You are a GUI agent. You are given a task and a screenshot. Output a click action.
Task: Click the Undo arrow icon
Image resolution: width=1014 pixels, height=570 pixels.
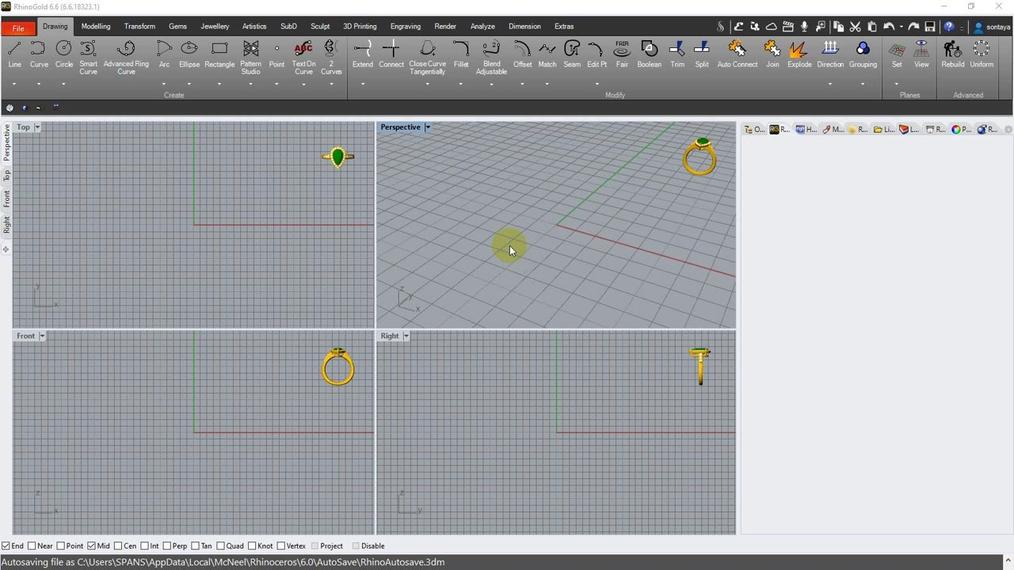tap(889, 27)
